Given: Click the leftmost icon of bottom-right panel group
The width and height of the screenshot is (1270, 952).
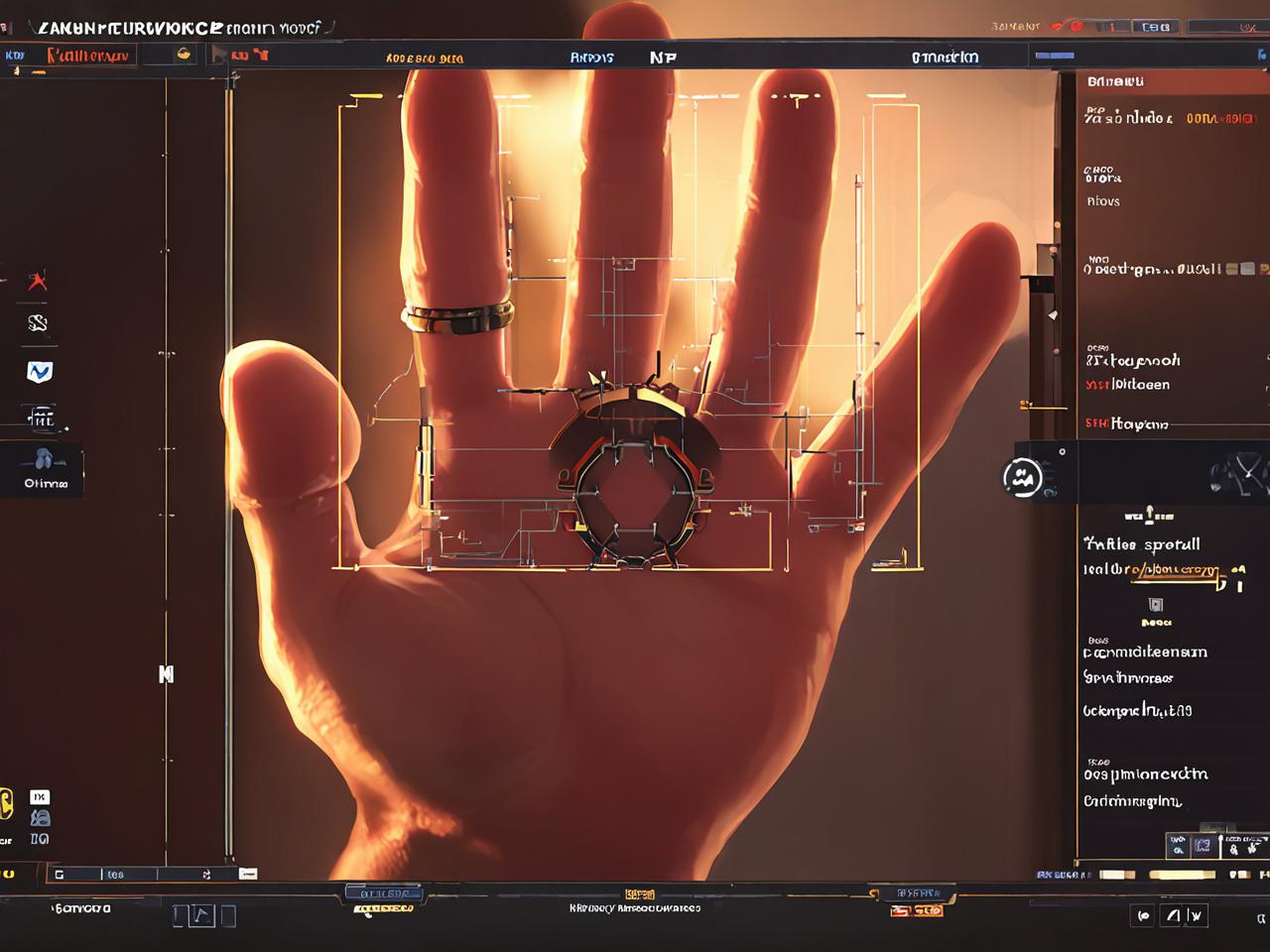Looking at the screenshot, I should [x=1178, y=846].
